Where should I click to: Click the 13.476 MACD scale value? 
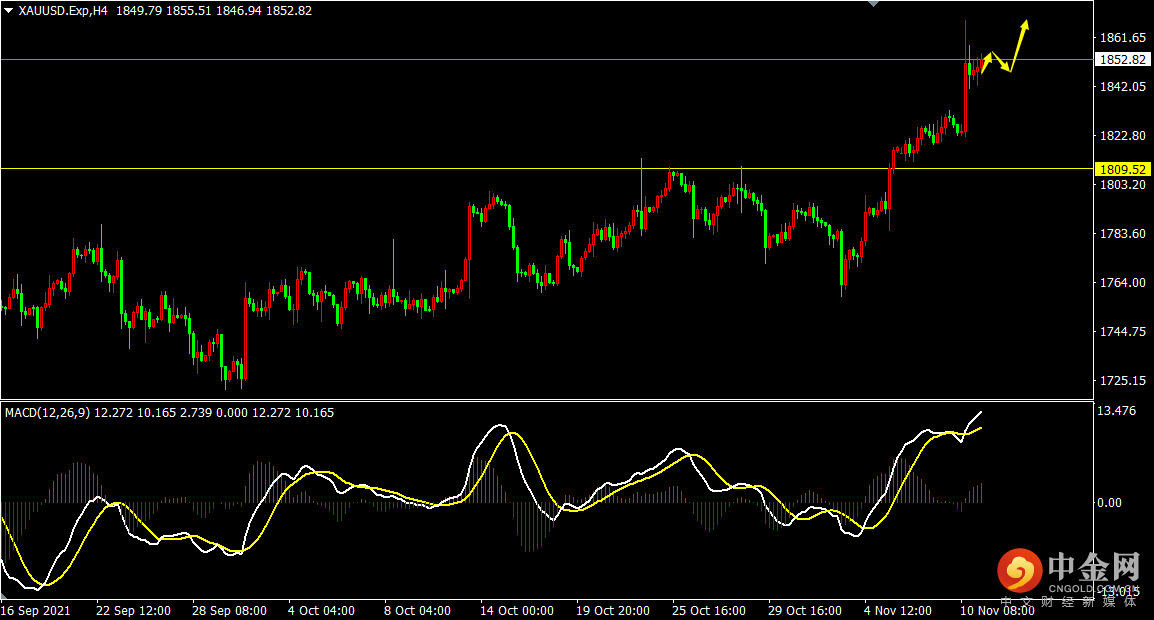(1116, 411)
